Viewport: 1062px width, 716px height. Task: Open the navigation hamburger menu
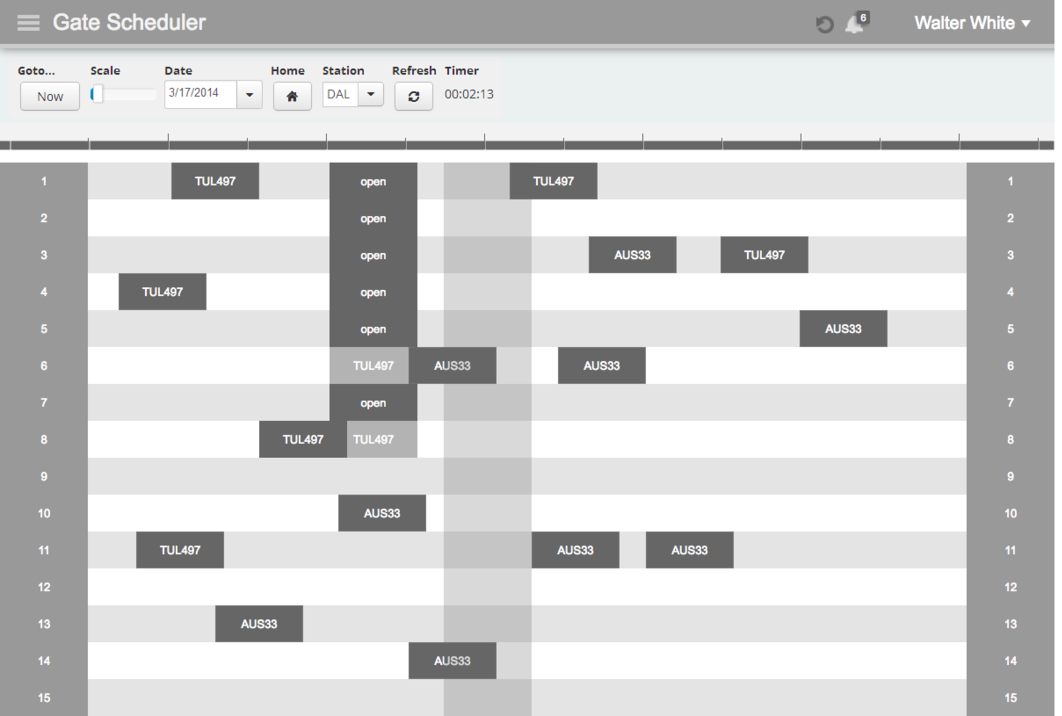click(28, 22)
